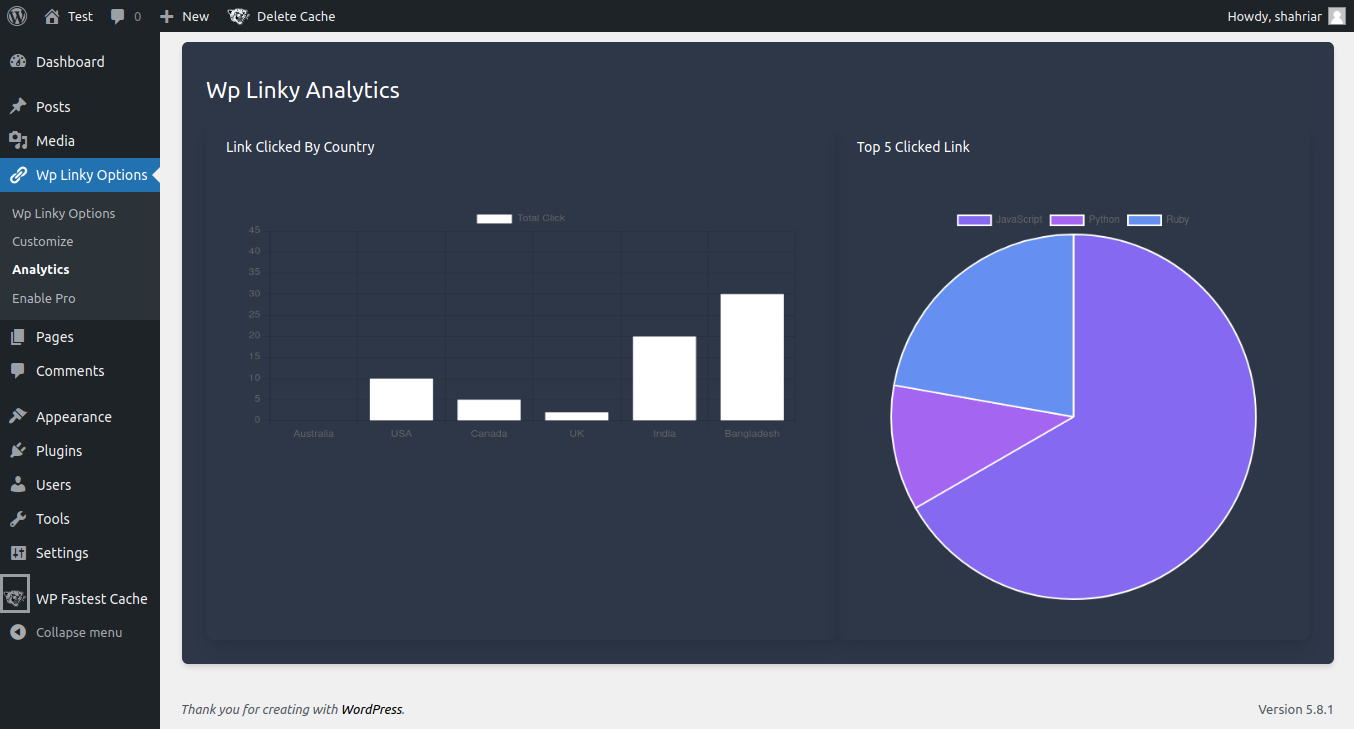Open the Appearance menu

click(80, 417)
